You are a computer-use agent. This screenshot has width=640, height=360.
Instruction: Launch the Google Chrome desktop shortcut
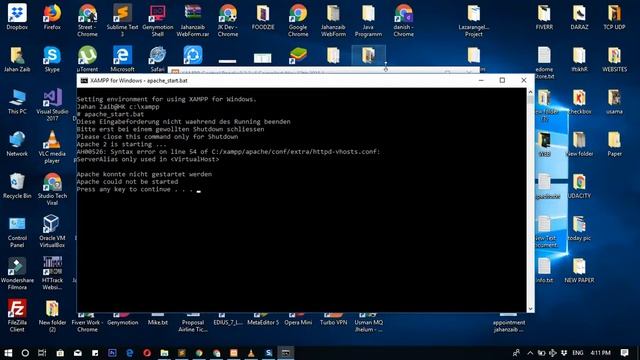pos(298,20)
